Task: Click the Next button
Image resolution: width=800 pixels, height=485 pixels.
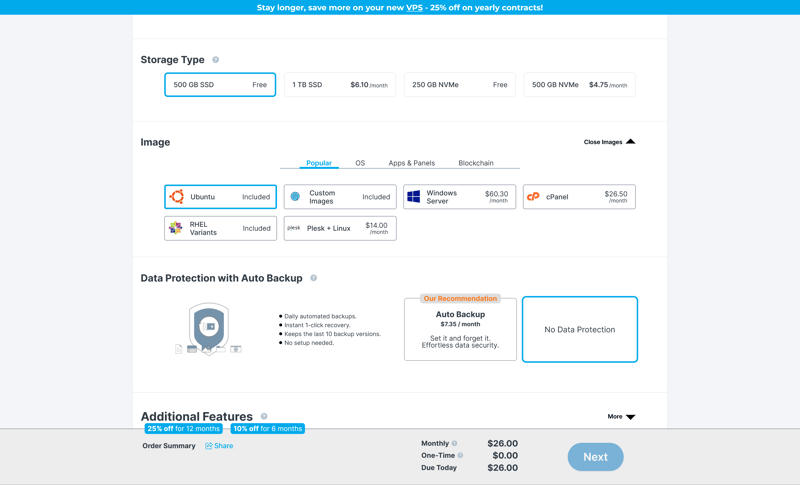Action: (x=595, y=457)
